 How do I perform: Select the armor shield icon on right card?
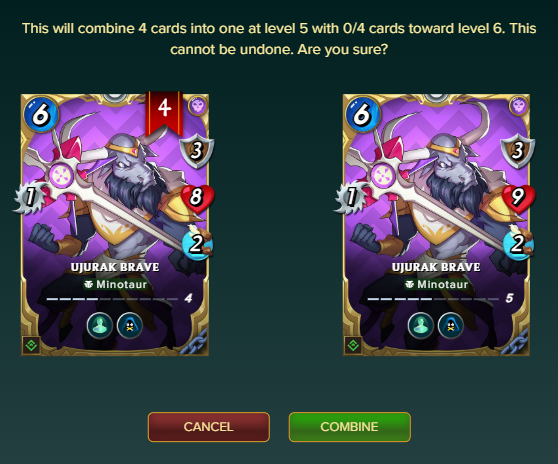click(518, 151)
